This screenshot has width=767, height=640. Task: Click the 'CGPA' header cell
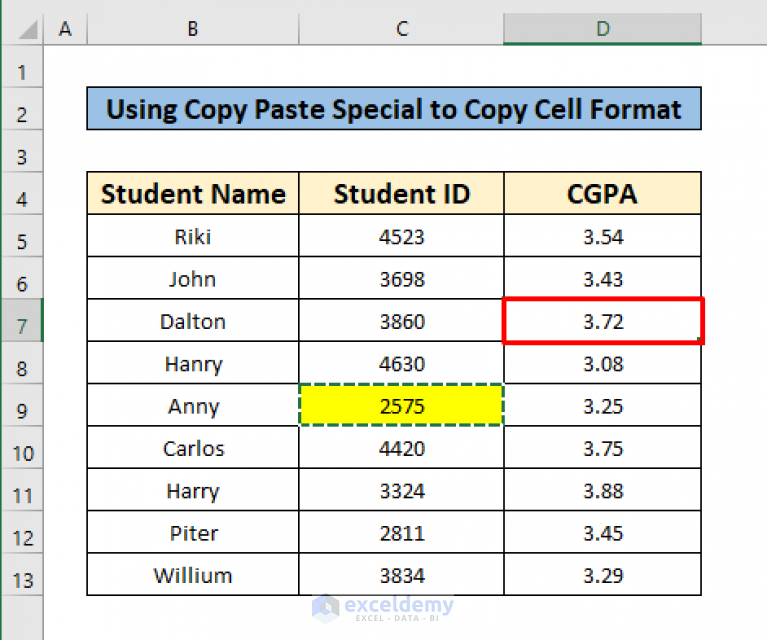[x=602, y=193]
